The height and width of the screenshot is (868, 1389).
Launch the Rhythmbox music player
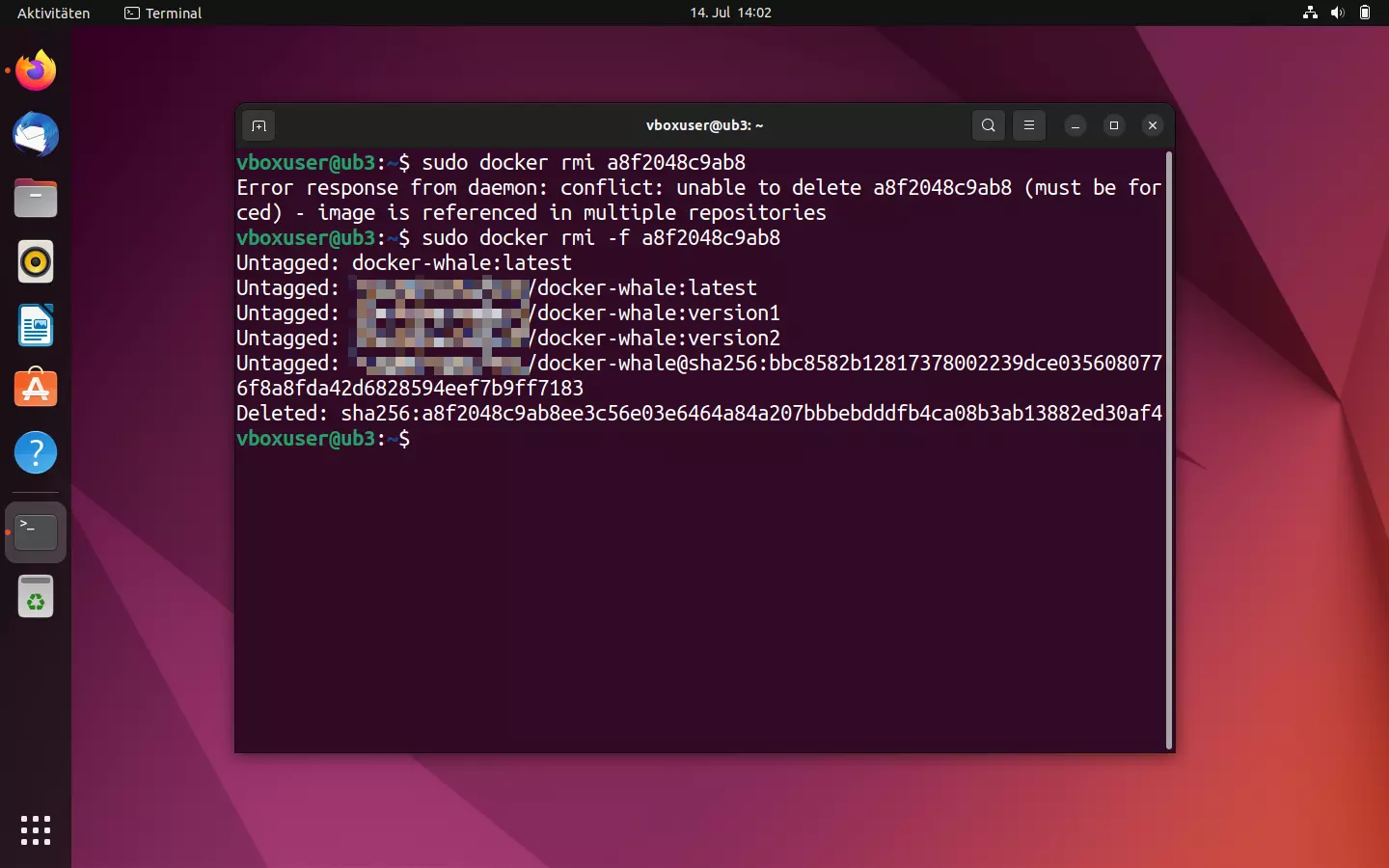36,261
